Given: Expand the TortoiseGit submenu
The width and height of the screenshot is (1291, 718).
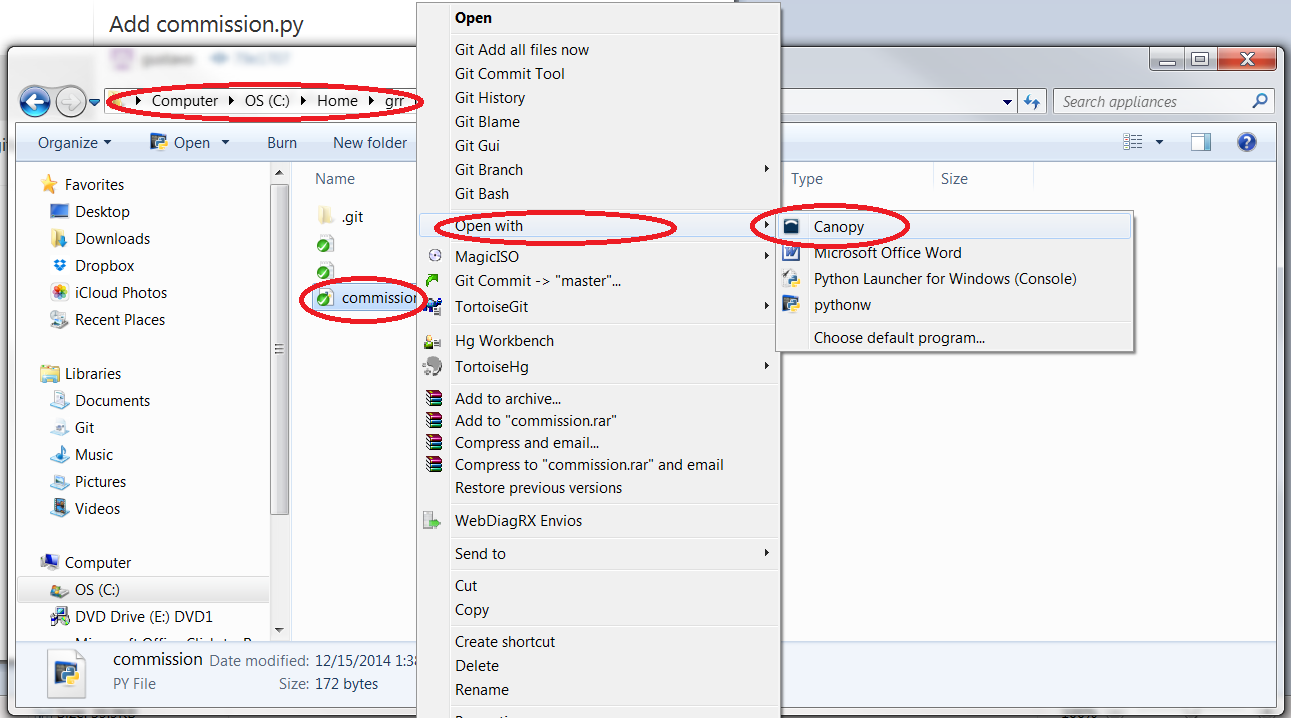Looking at the screenshot, I should coord(597,307).
